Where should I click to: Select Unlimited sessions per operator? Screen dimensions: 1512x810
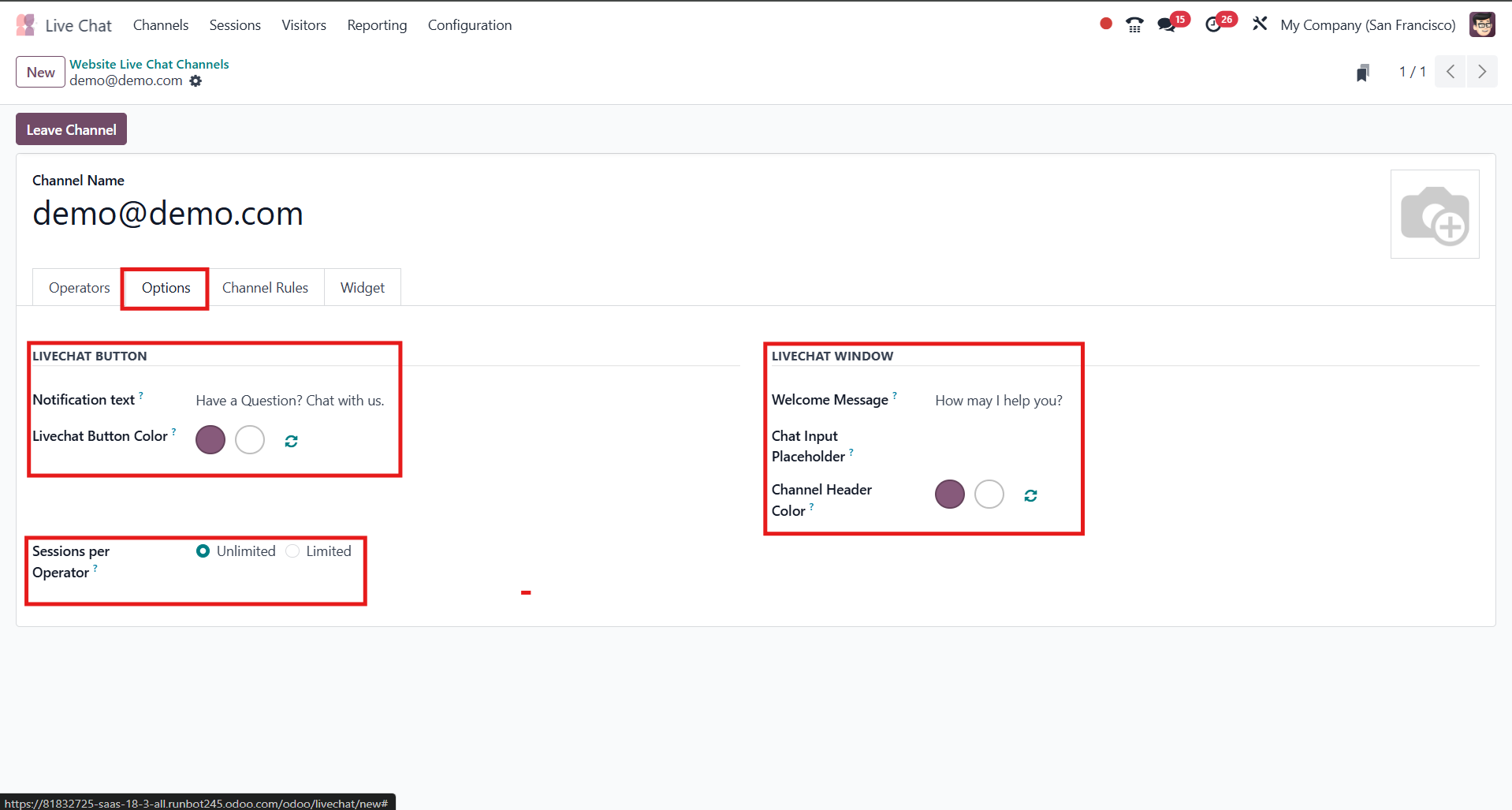pos(203,551)
